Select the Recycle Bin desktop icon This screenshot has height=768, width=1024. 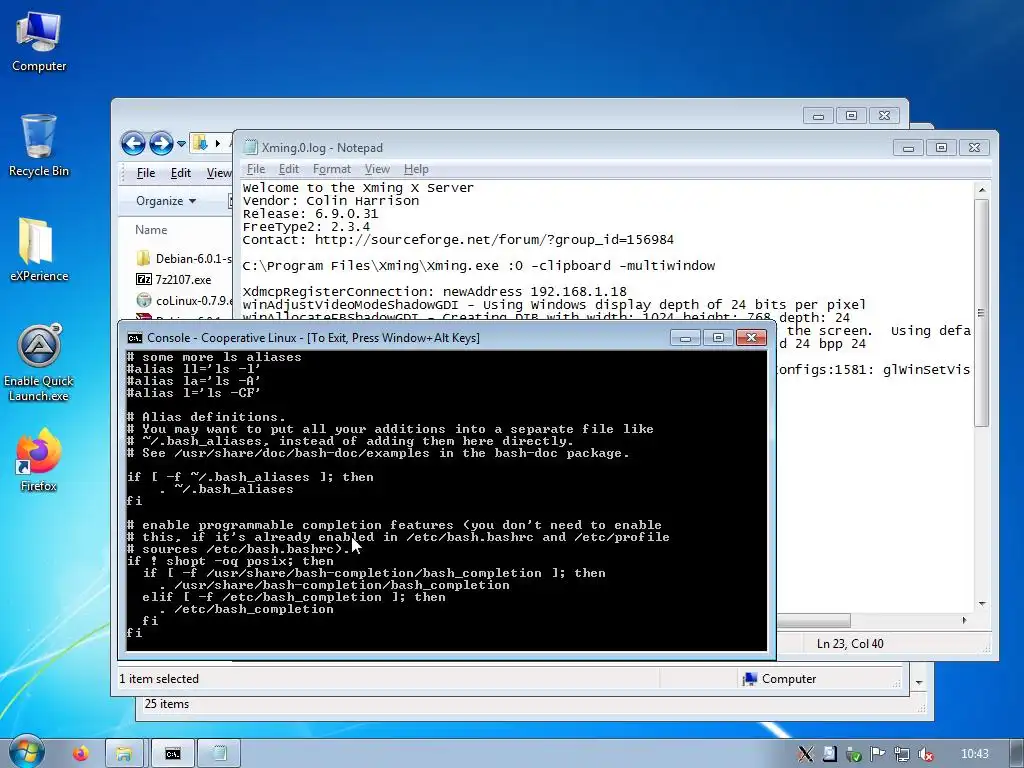pyautogui.click(x=39, y=145)
